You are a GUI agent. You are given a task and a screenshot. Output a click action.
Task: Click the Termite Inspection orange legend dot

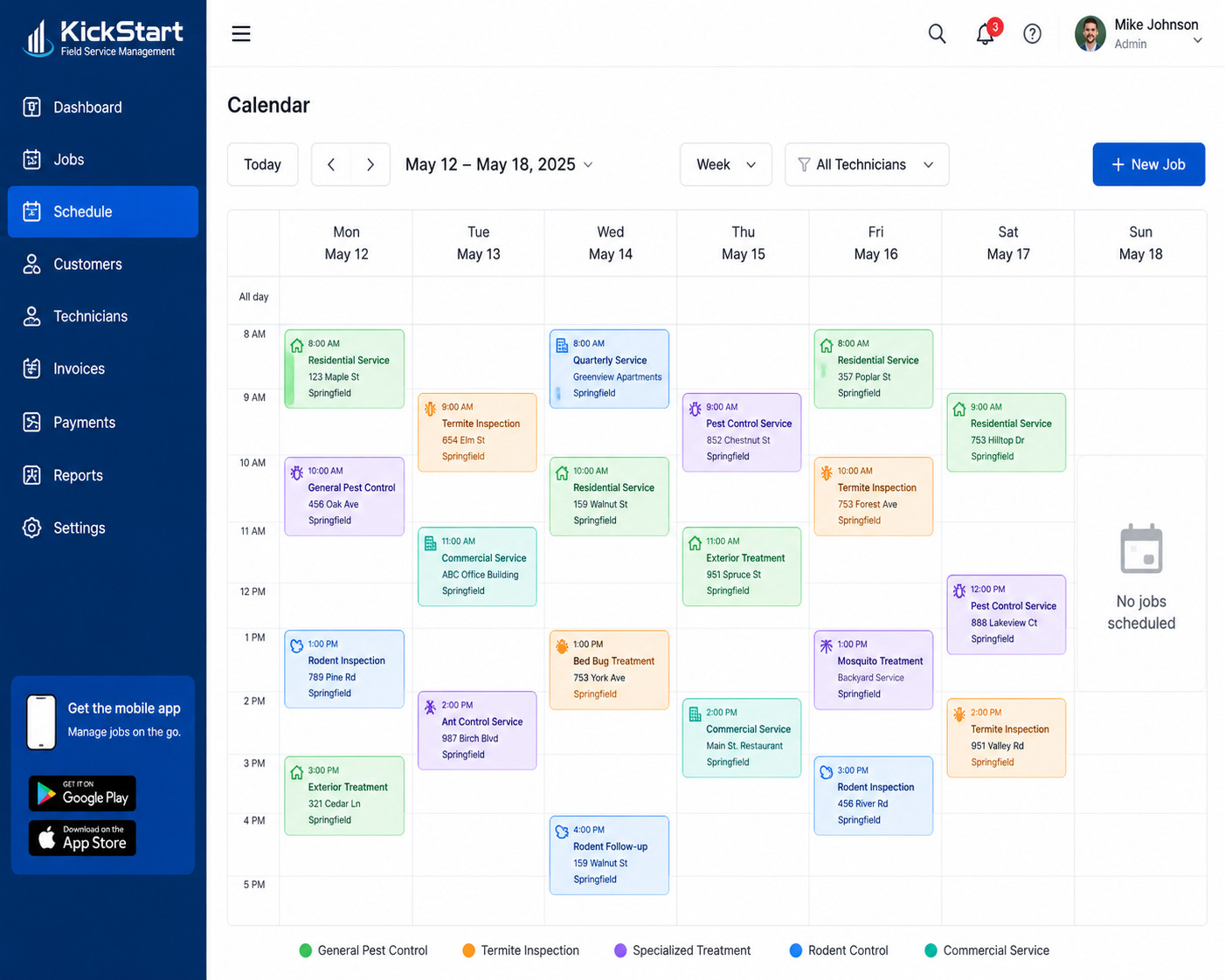pyautogui.click(x=469, y=950)
